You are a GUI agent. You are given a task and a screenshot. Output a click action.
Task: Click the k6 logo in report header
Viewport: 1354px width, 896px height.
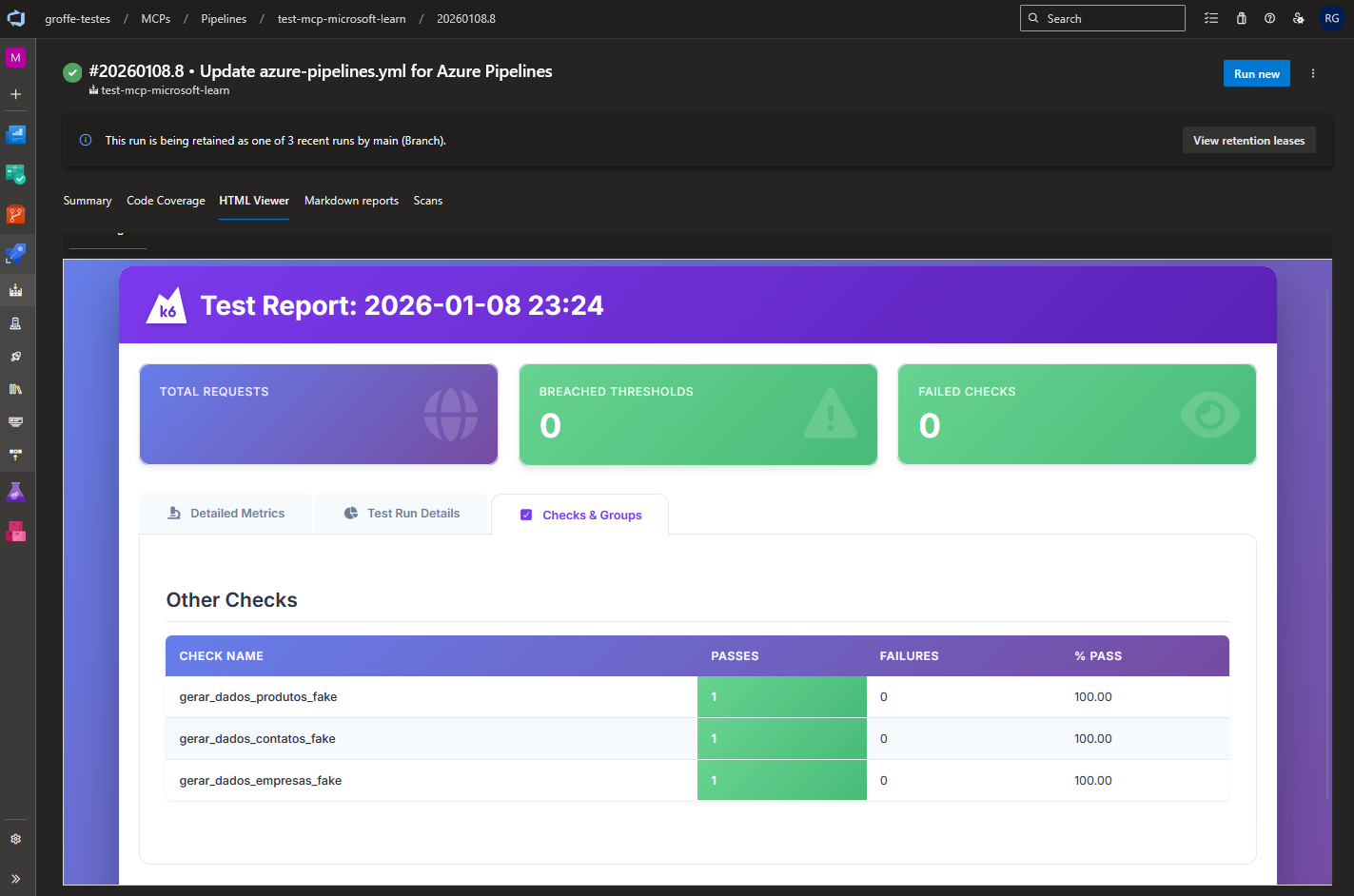[x=166, y=305]
